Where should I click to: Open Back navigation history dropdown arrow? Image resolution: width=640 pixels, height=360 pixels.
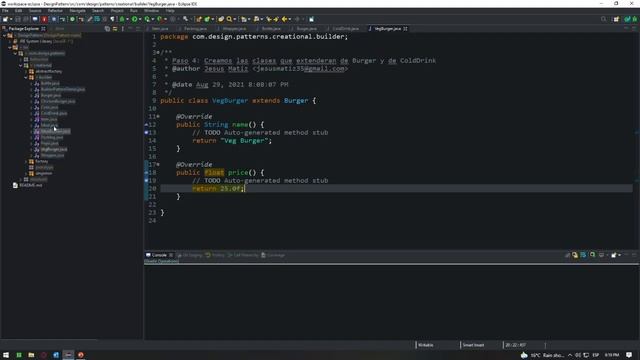click(290, 19)
